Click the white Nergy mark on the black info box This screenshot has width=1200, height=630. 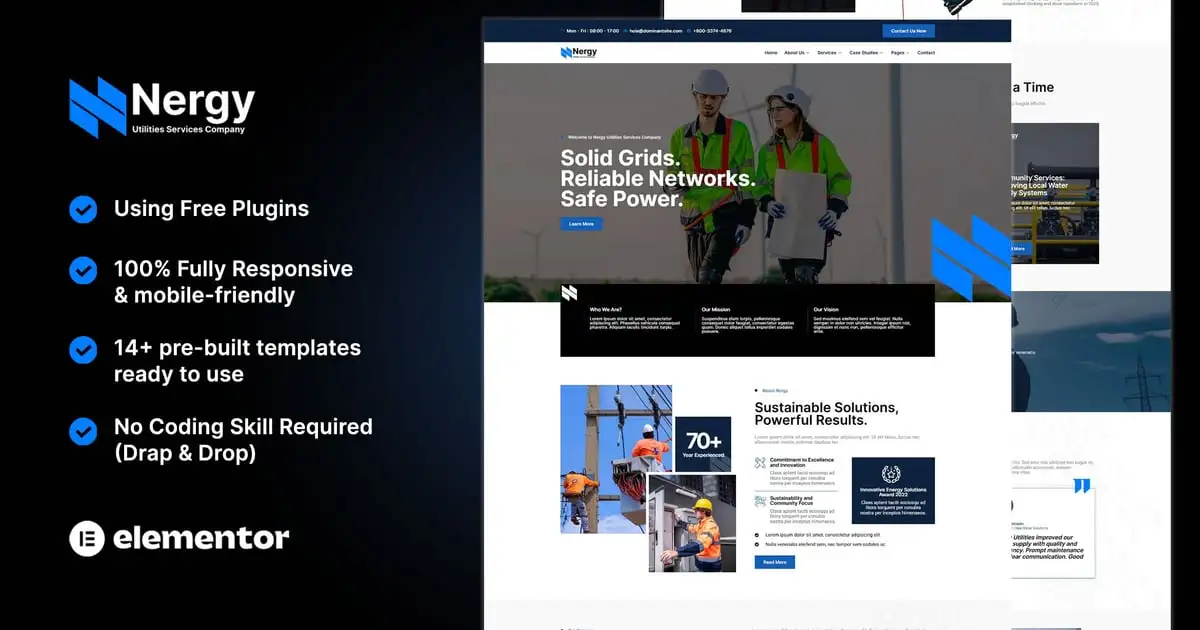tap(569, 293)
